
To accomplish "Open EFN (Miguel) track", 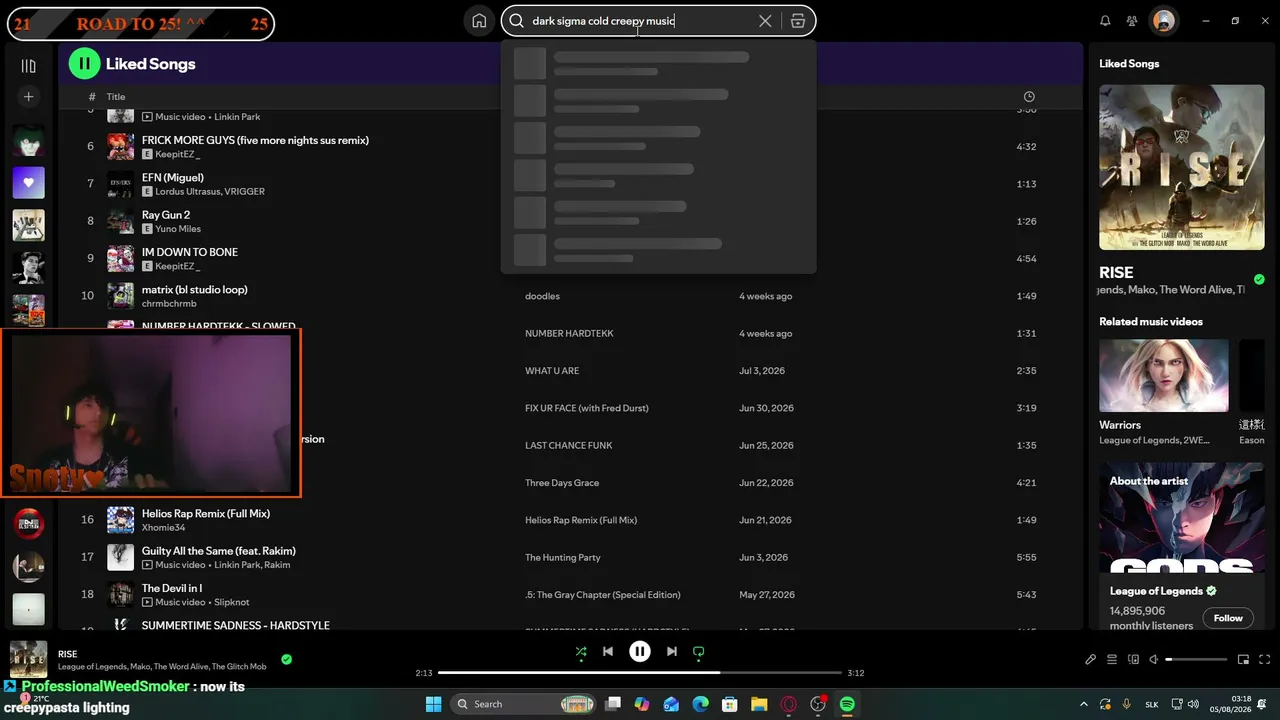I will coord(173,178).
